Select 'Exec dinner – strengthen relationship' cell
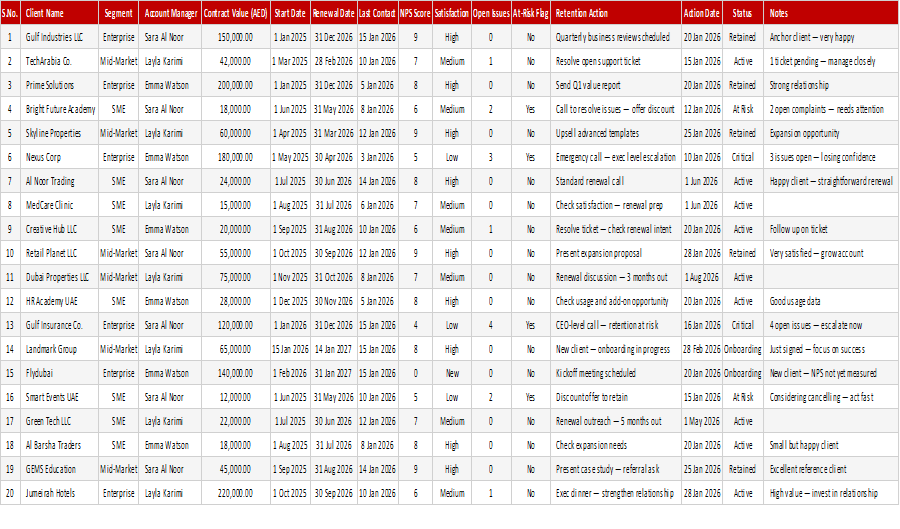 pyautogui.click(x=616, y=493)
